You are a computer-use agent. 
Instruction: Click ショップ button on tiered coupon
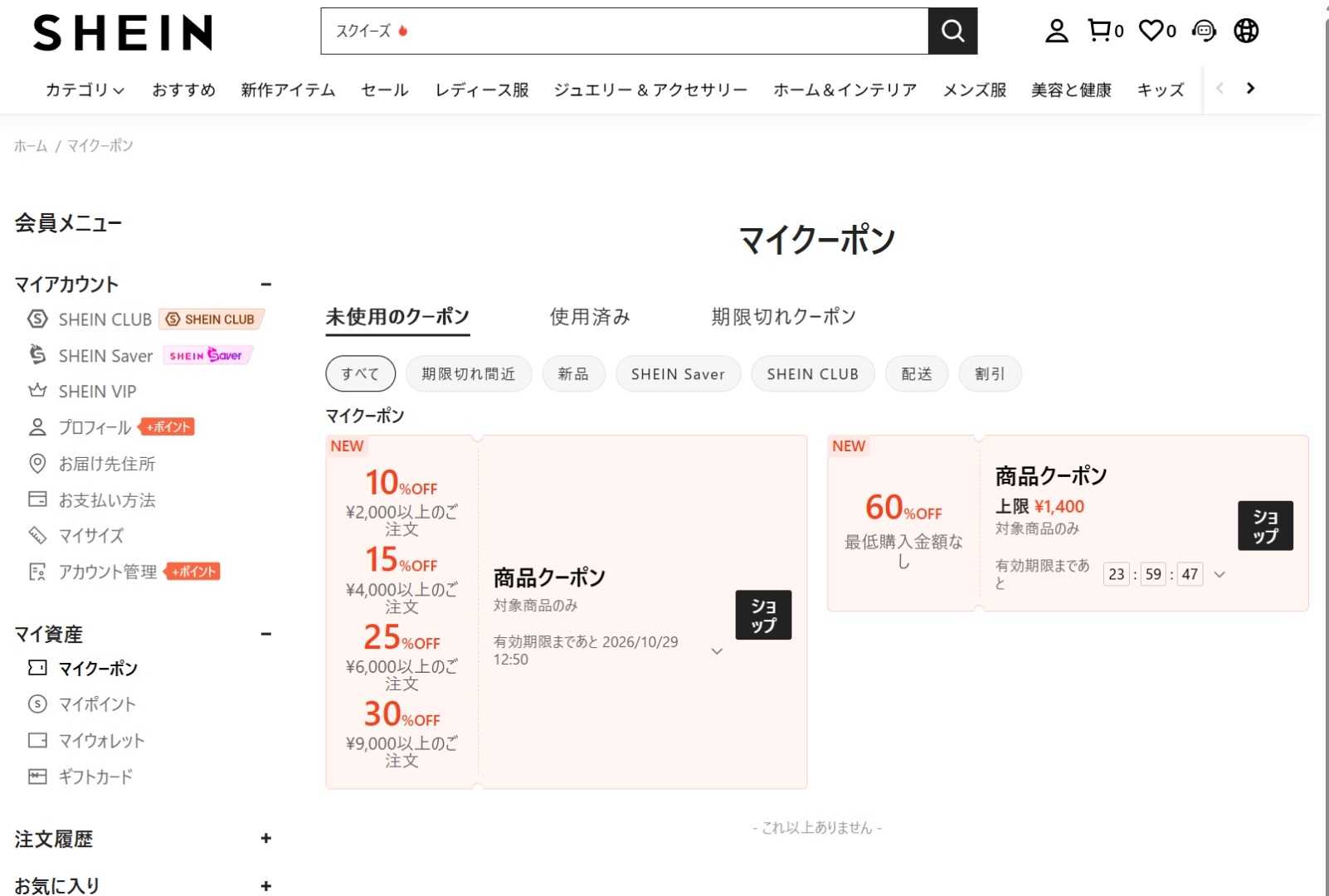pyautogui.click(x=763, y=615)
